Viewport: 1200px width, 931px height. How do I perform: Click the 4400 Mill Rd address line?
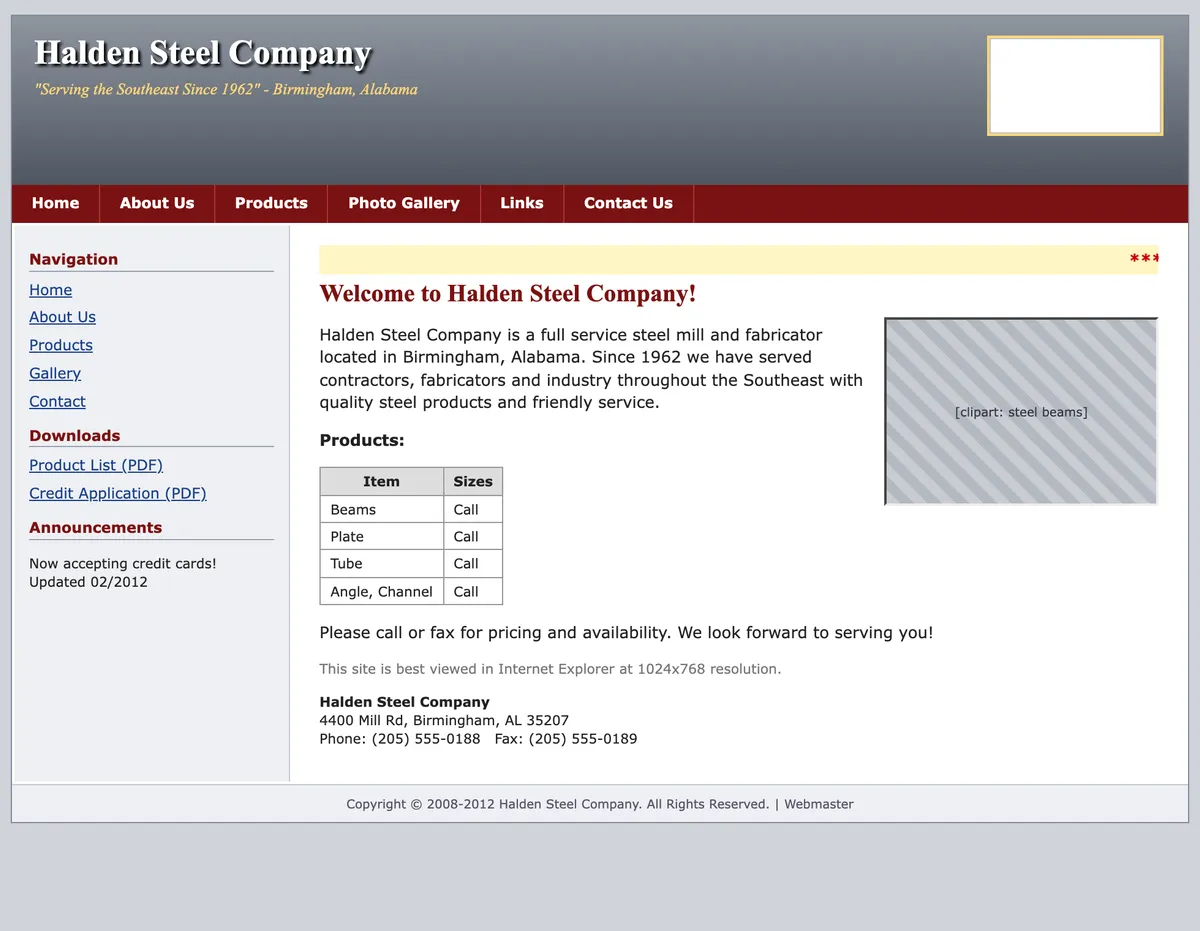pos(444,720)
